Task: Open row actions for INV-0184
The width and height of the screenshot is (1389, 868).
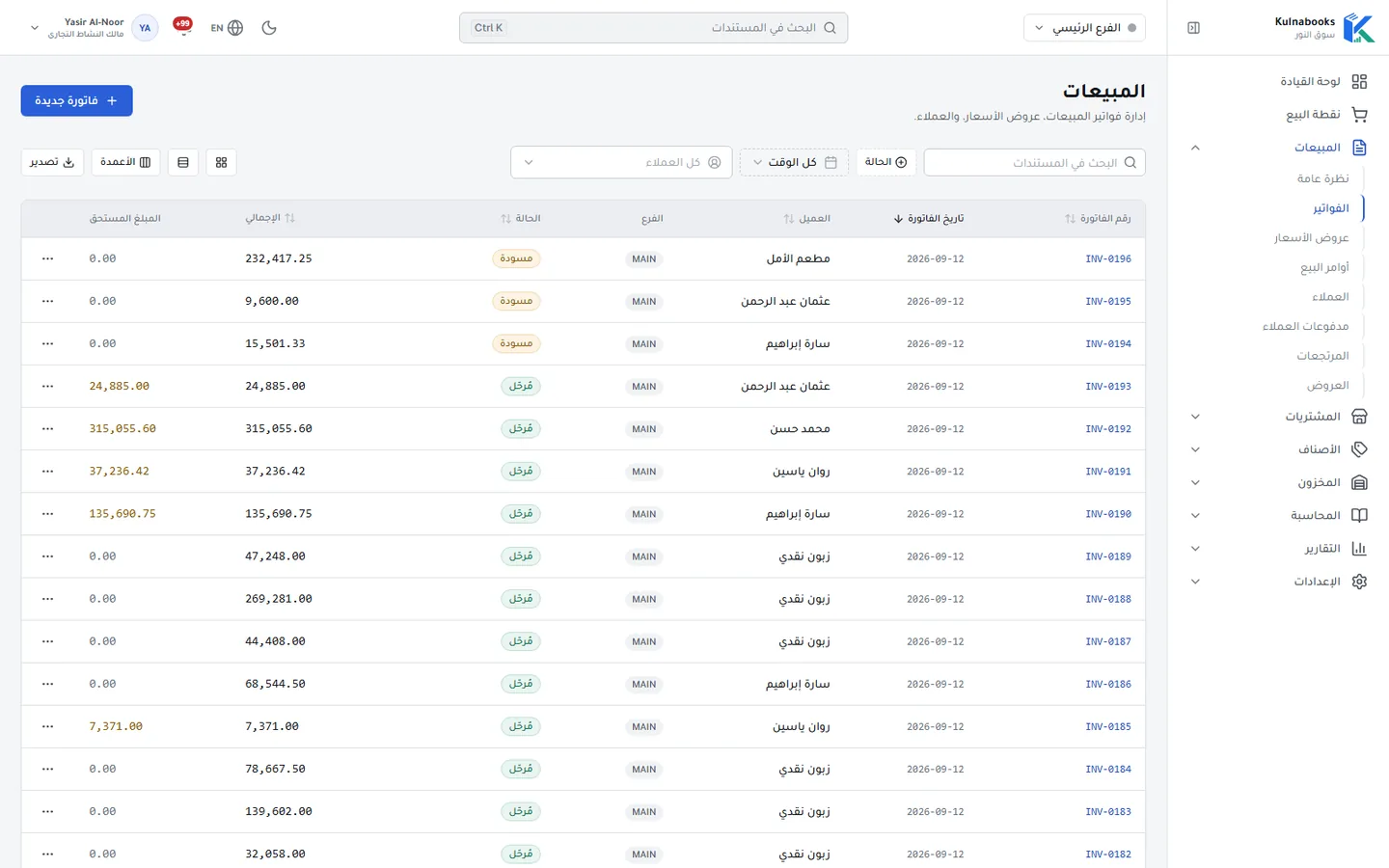Action: pyautogui.click(x=48, y=769)
